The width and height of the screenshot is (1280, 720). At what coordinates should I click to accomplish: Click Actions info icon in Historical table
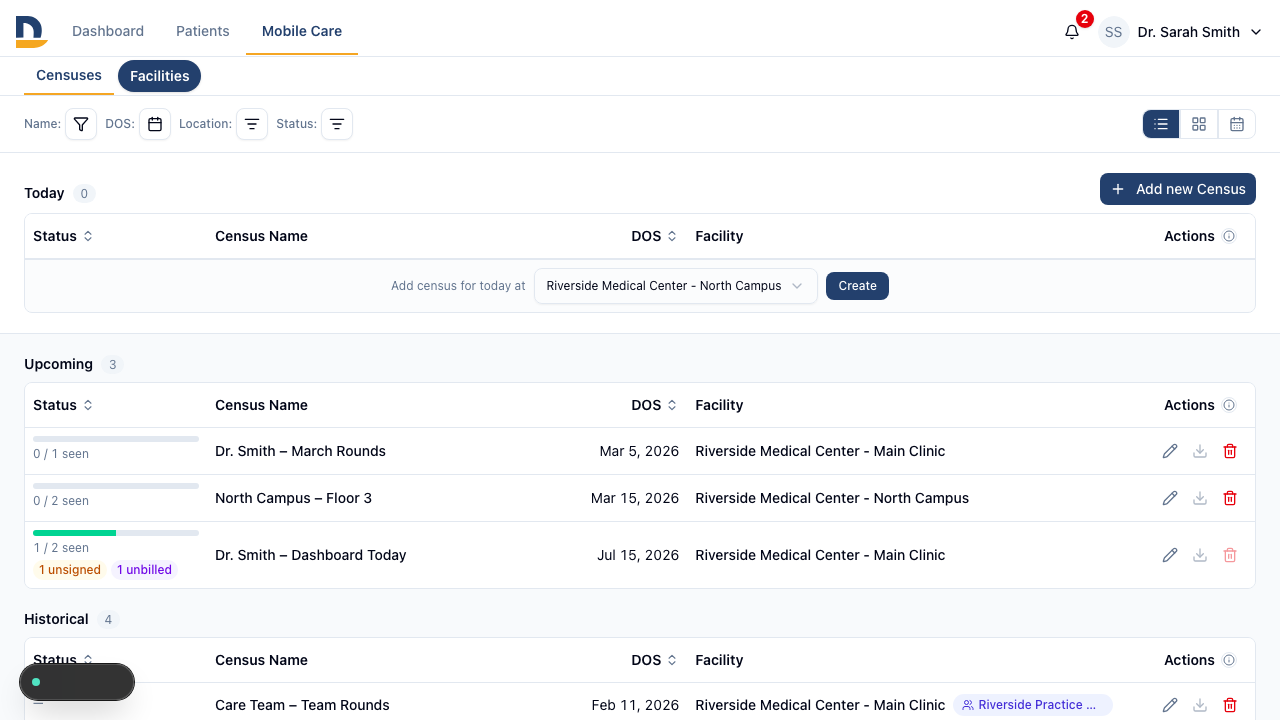point(1229,660)
